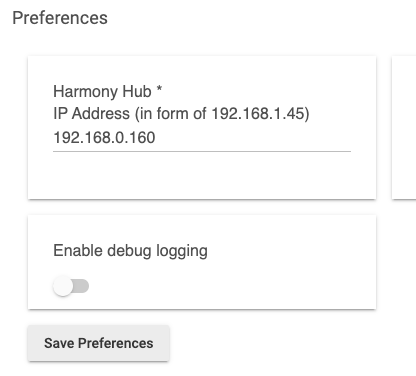
Task: Focus the Harmony Hub IP address field
Action: click(x=202, y=138)
